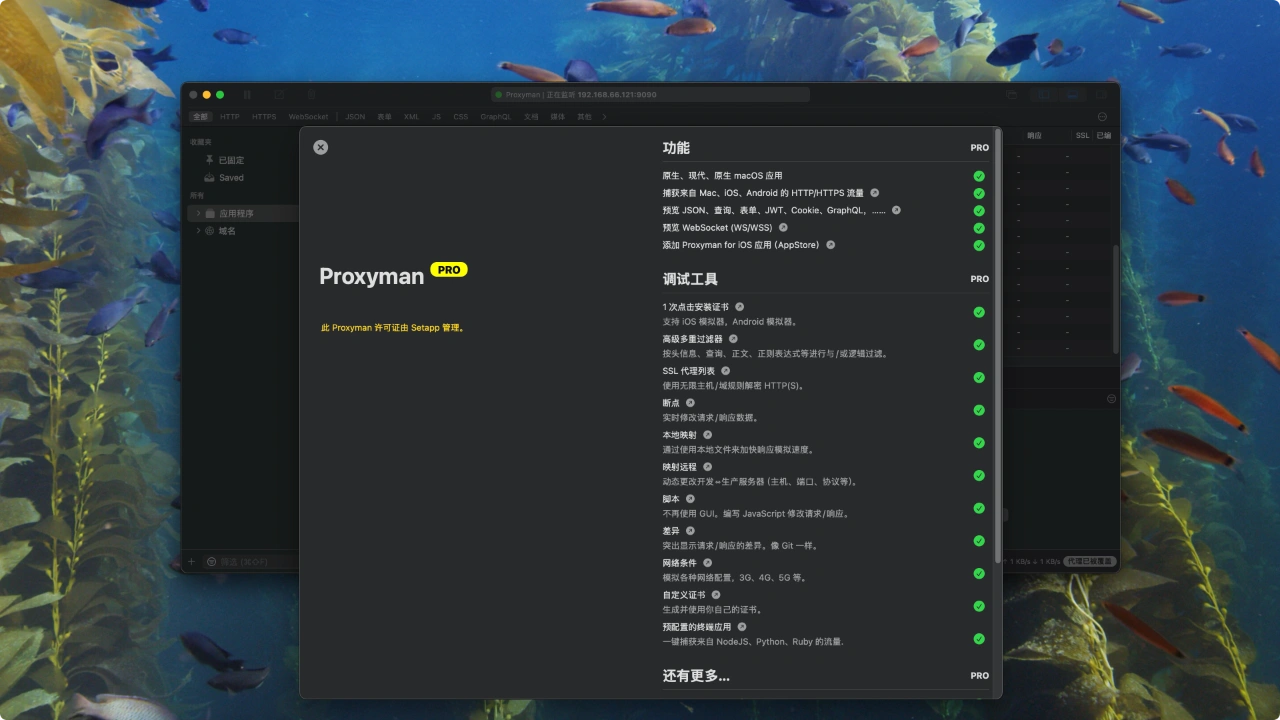Image resolution: width=1280 pixels, height=720 pixels.
Task: Open link arrow beside SSL 代理列表
Action: click(726, 371)
